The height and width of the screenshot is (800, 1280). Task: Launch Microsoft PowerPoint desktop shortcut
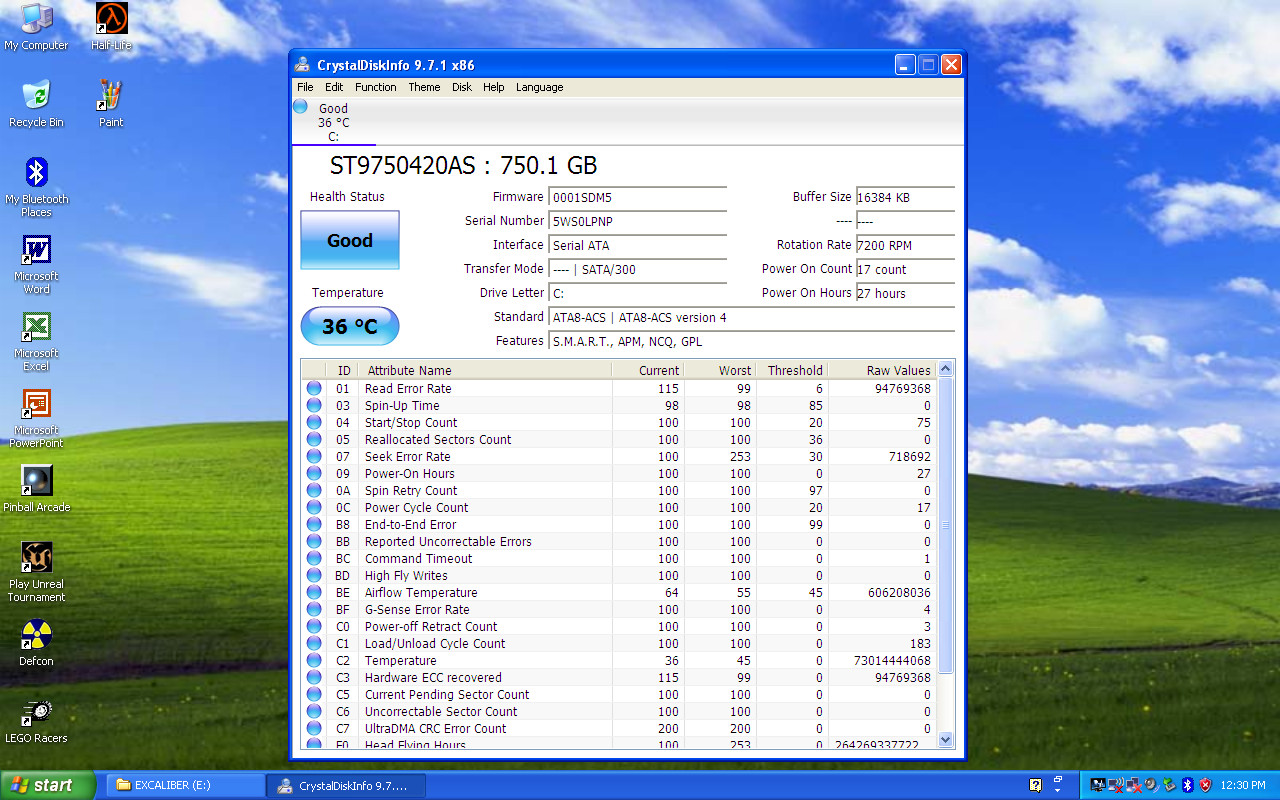[36, 418]
